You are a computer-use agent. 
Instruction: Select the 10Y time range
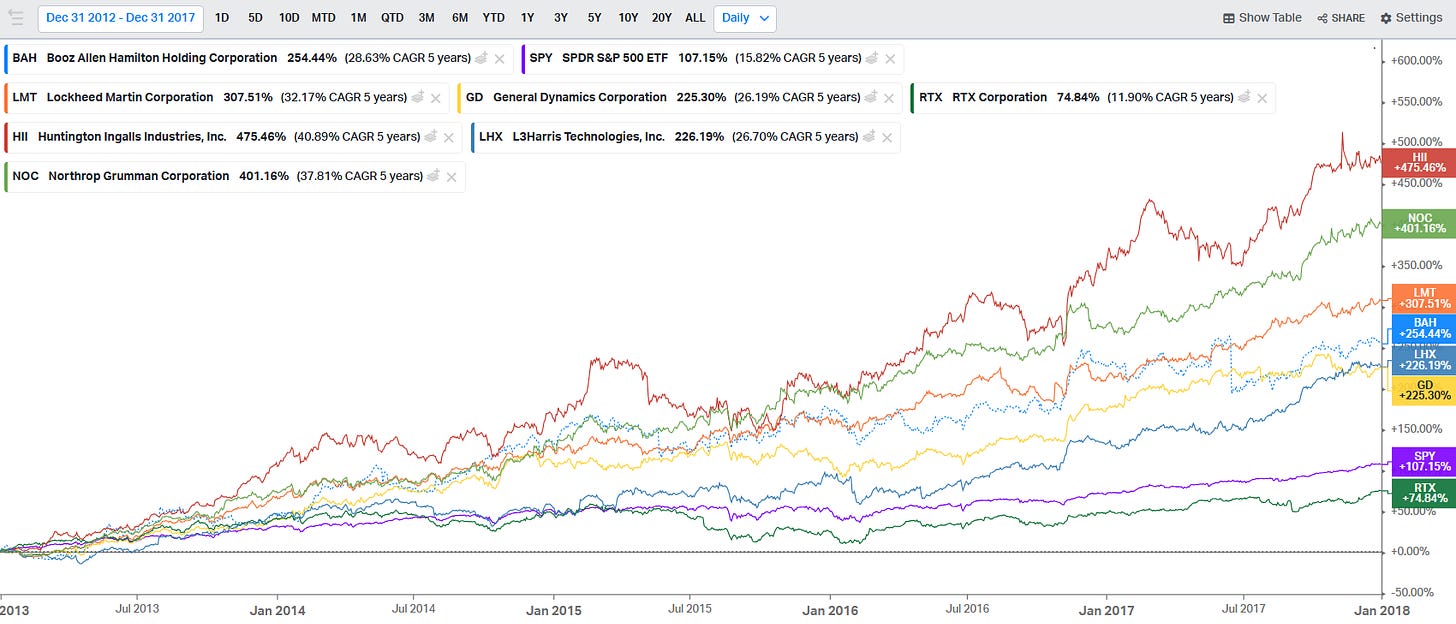click(628, 18)
